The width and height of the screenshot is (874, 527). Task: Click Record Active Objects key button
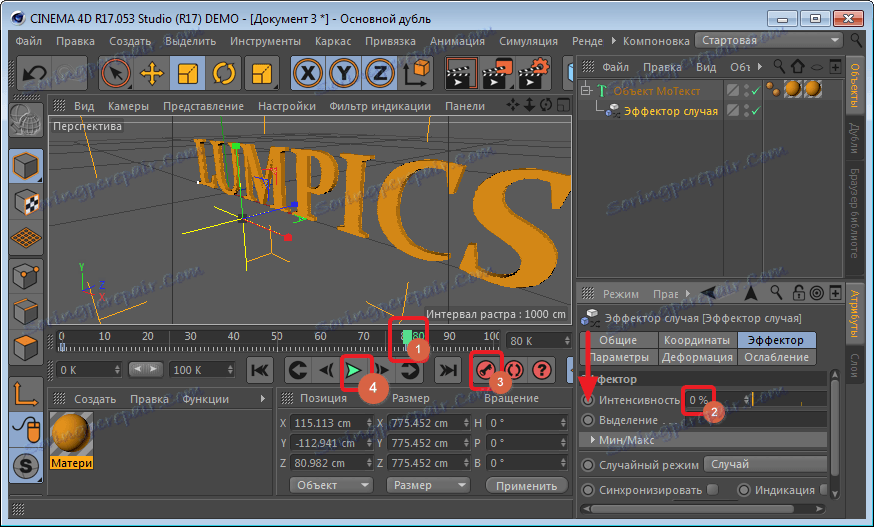tap(485, 370)
